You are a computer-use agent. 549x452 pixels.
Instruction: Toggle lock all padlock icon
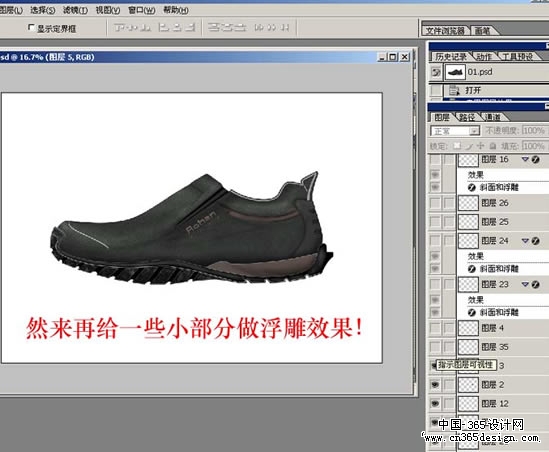(493, 146)
